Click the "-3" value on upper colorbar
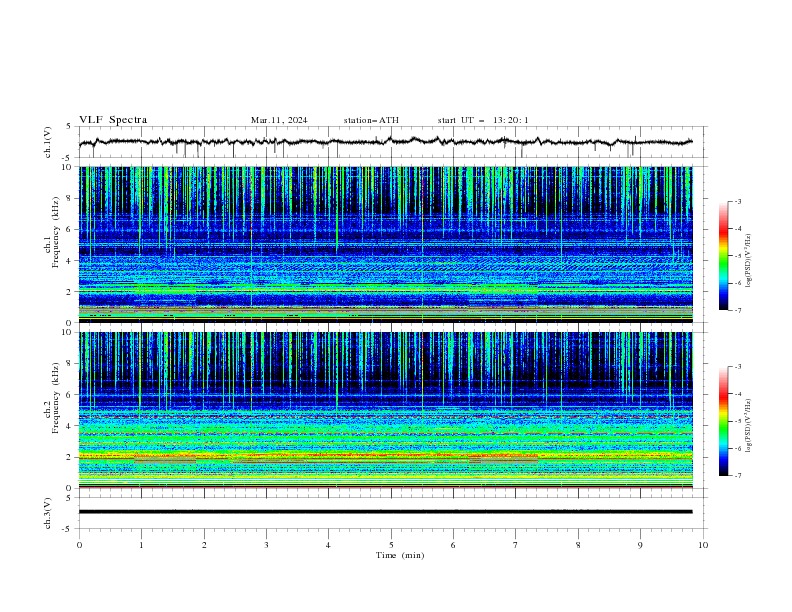This screenshot has width=792, height=612. tap(738, 201)
